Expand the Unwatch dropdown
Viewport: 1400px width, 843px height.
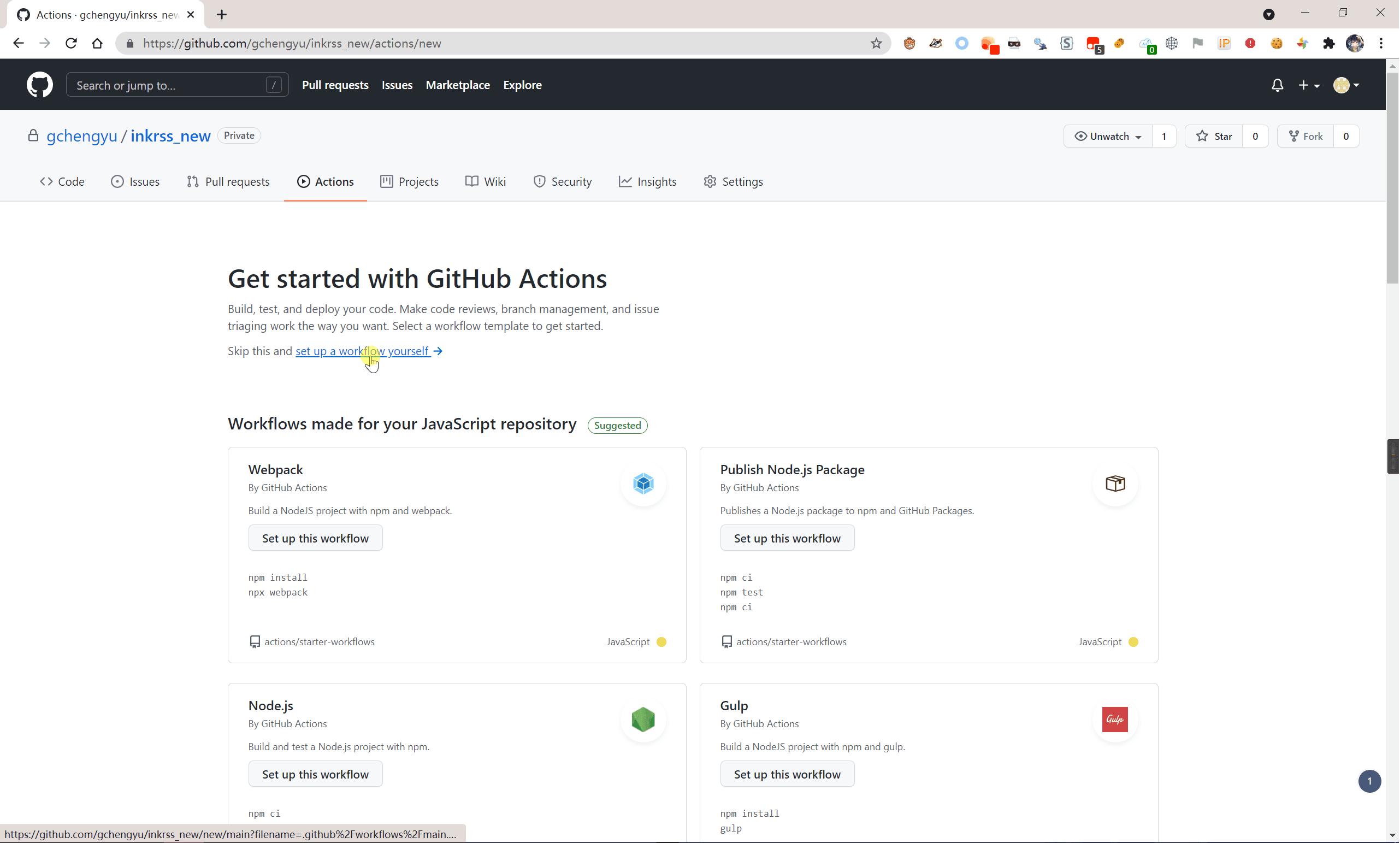[1108, 137]
